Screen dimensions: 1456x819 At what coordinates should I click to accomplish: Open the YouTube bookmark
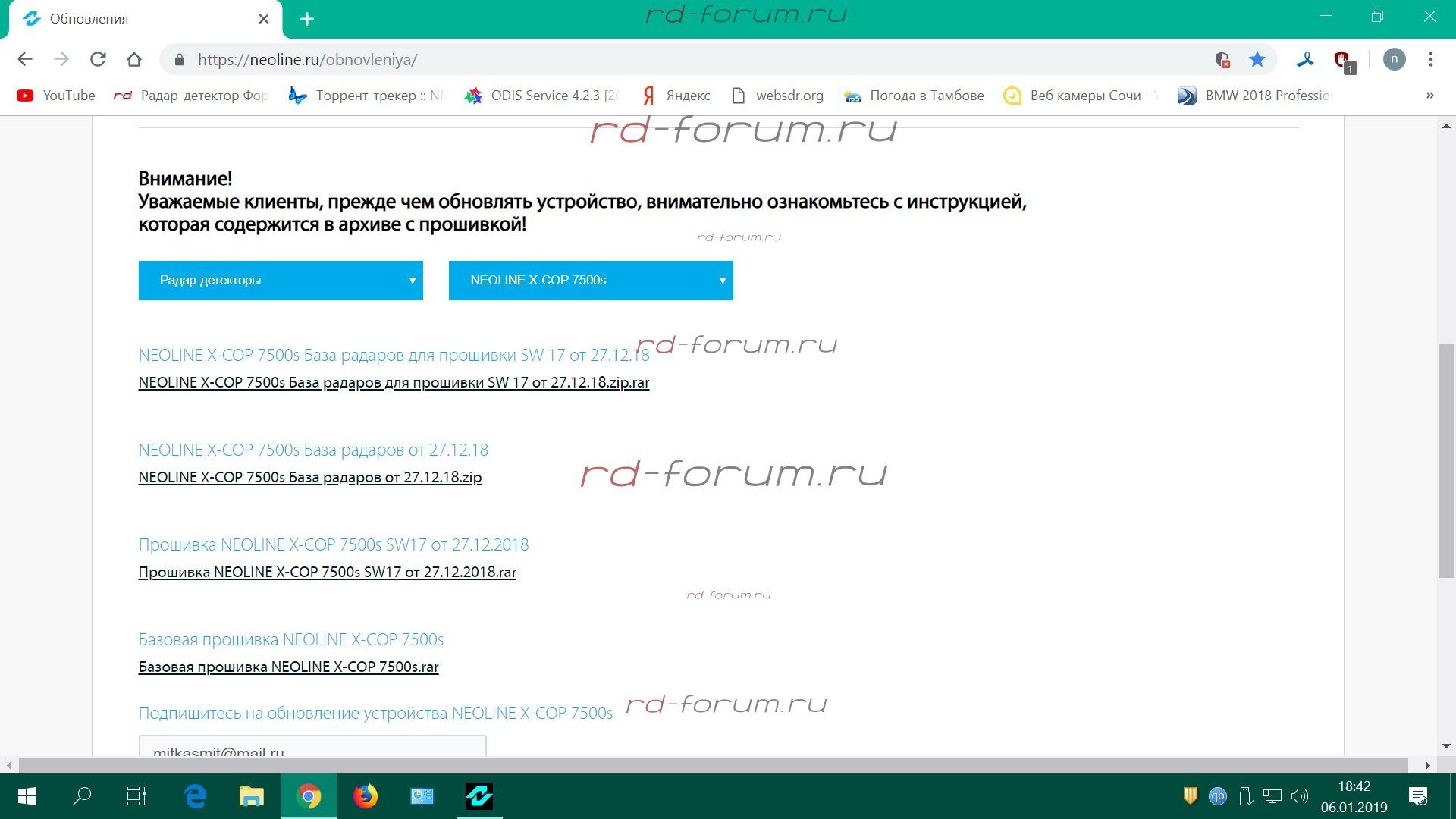click(x=57, y=96)
